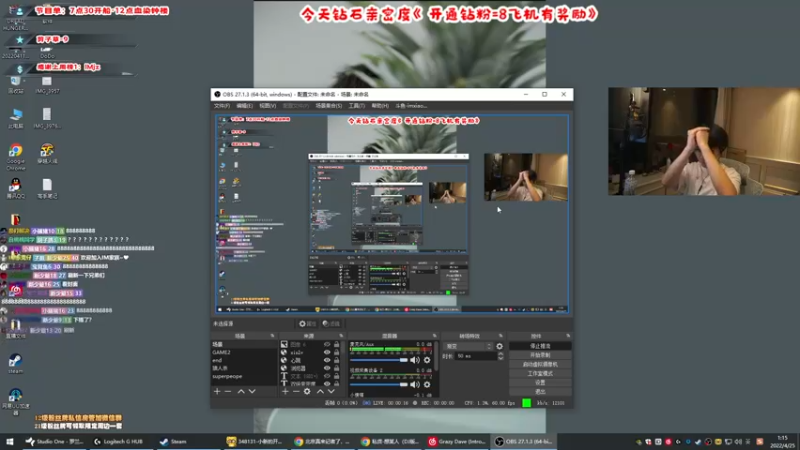
Task: Open the 工具(T) menu
Action: [357, 106]
